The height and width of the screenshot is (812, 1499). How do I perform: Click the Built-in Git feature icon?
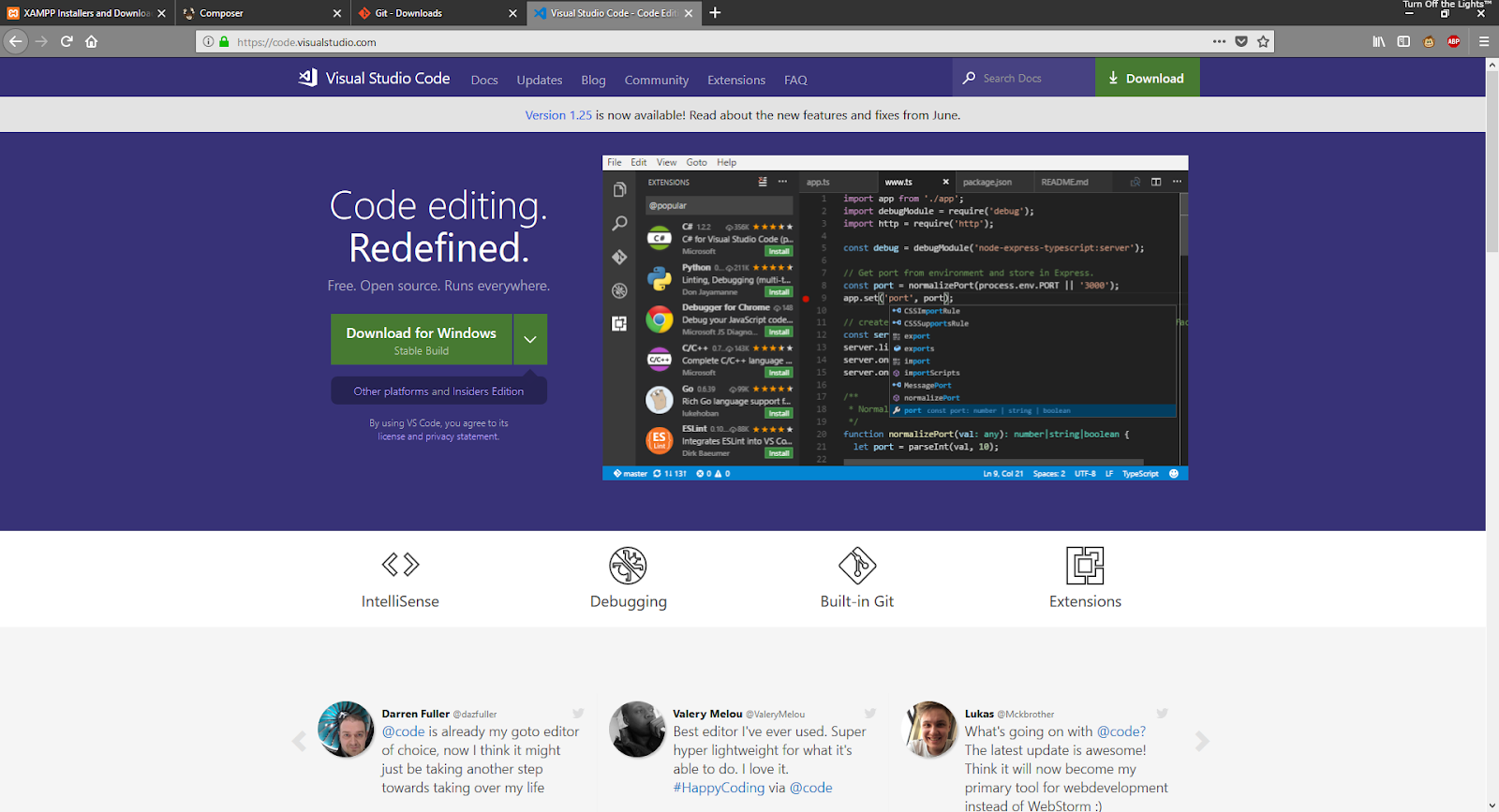857,566
